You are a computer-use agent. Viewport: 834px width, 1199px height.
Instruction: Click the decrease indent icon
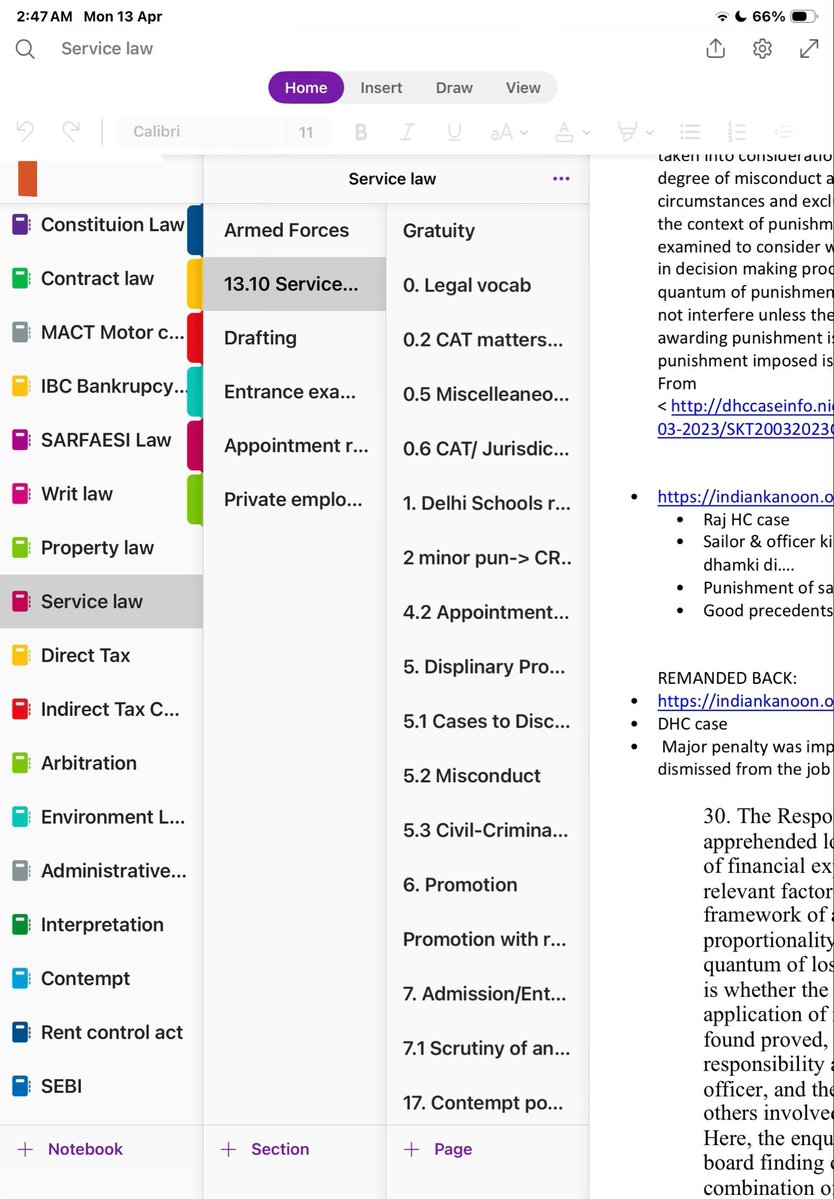click(x=783, y=132)
